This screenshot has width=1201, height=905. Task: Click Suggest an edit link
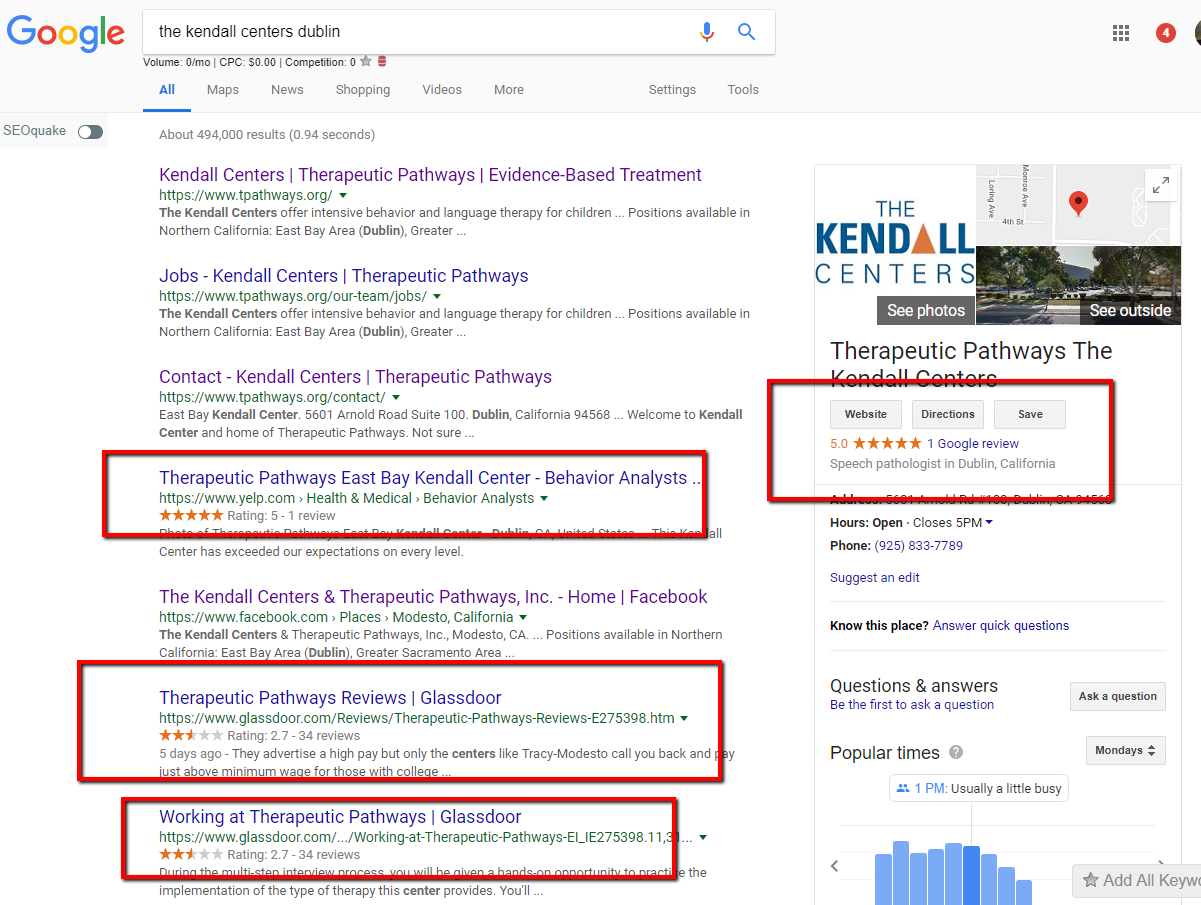coord(875,578)
